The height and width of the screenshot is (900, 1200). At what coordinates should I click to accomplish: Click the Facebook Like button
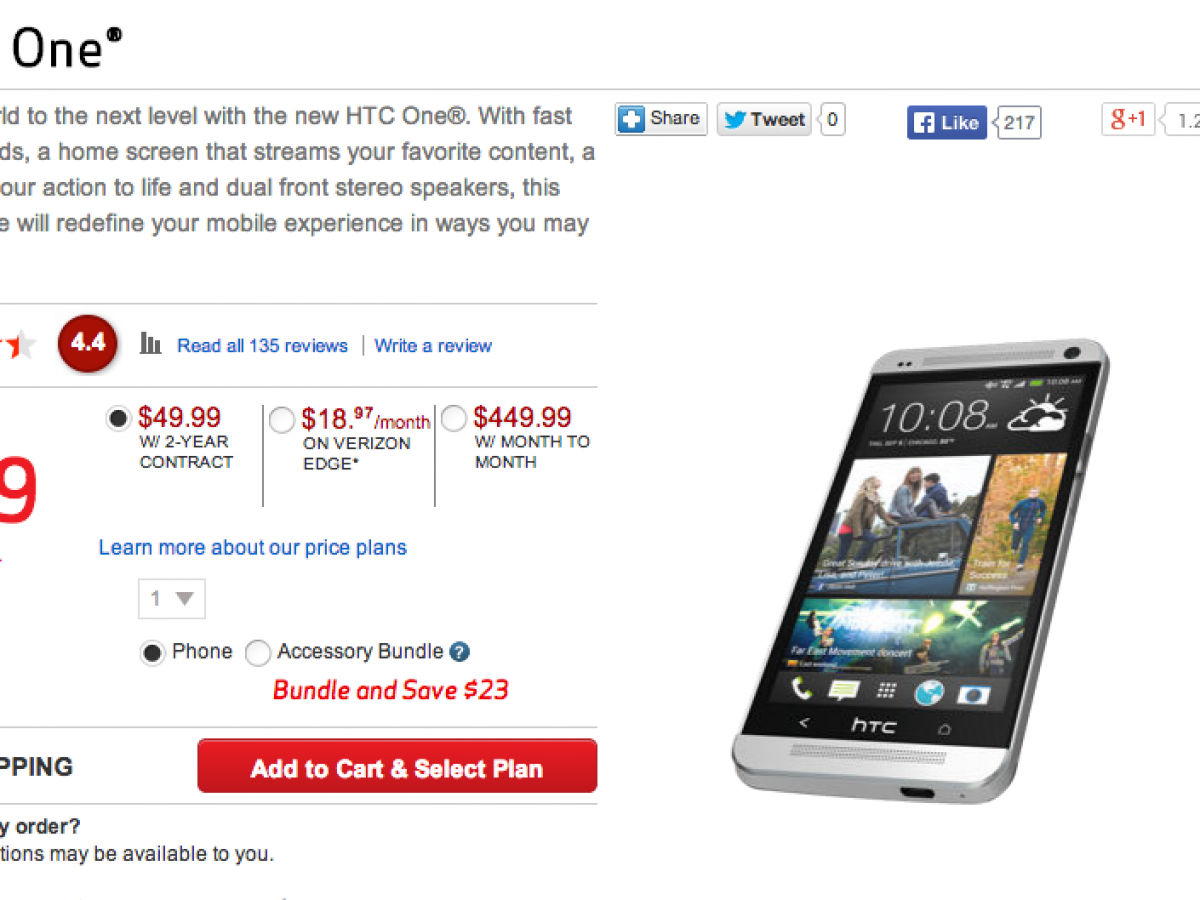click(x=947, y=123)
